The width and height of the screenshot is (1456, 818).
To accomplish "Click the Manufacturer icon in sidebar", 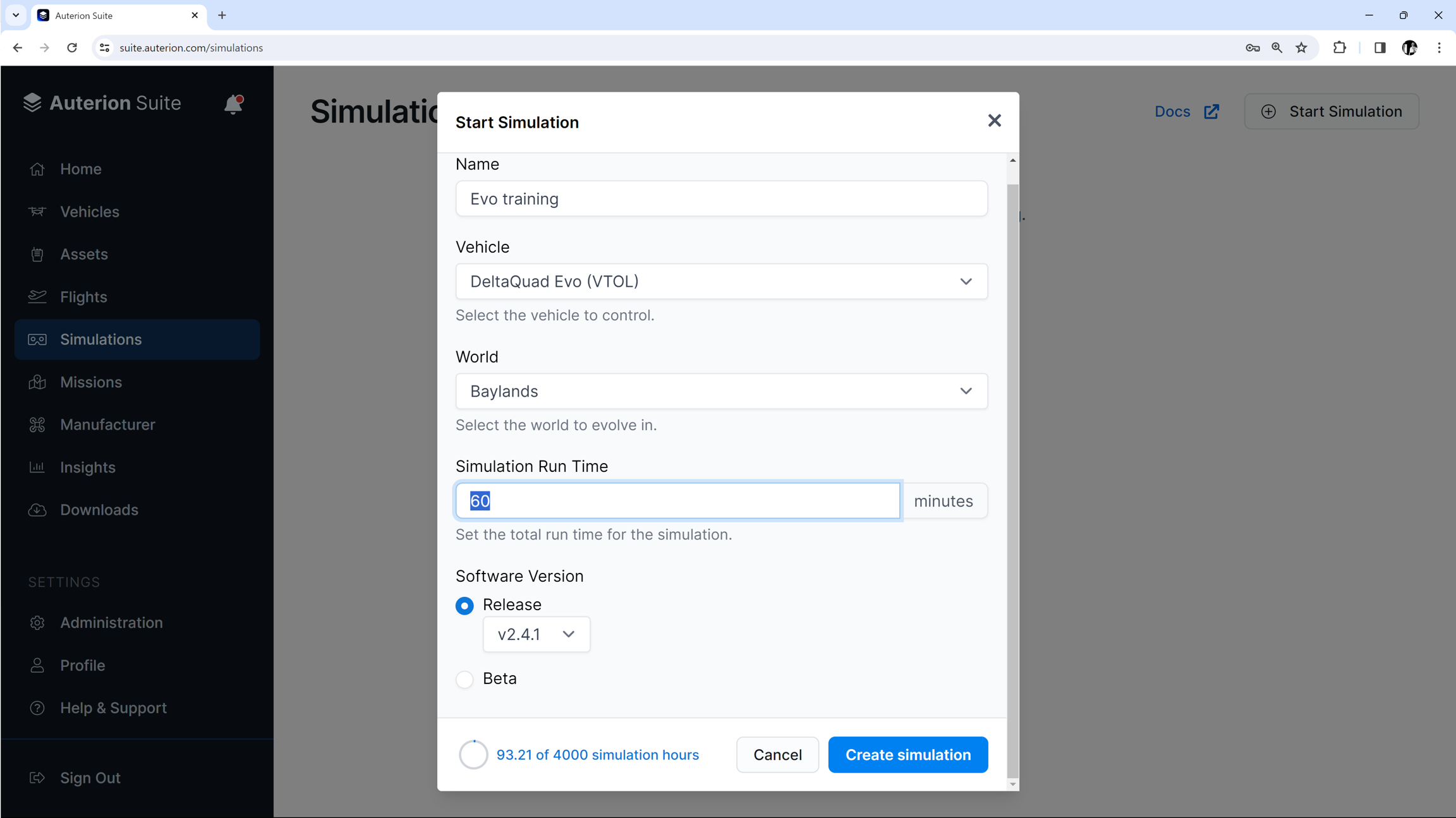I will pyautogui.click(x=37, y=424).
